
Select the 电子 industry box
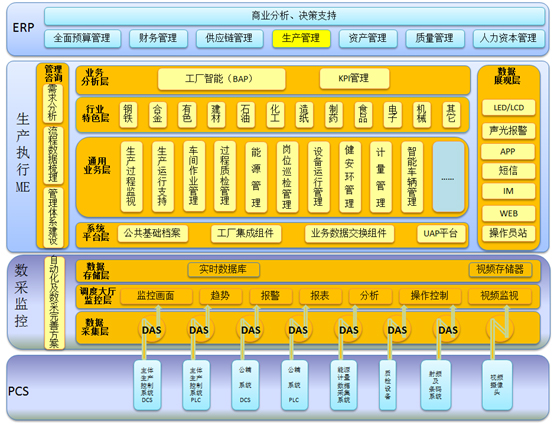click(393, 114)
